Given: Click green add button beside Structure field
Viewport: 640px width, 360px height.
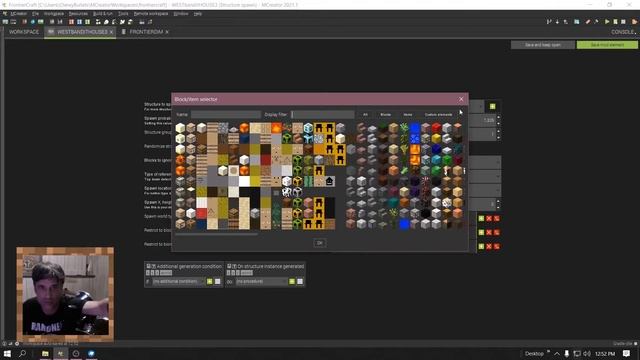Looking at the screenshot, I should point(493,107).
